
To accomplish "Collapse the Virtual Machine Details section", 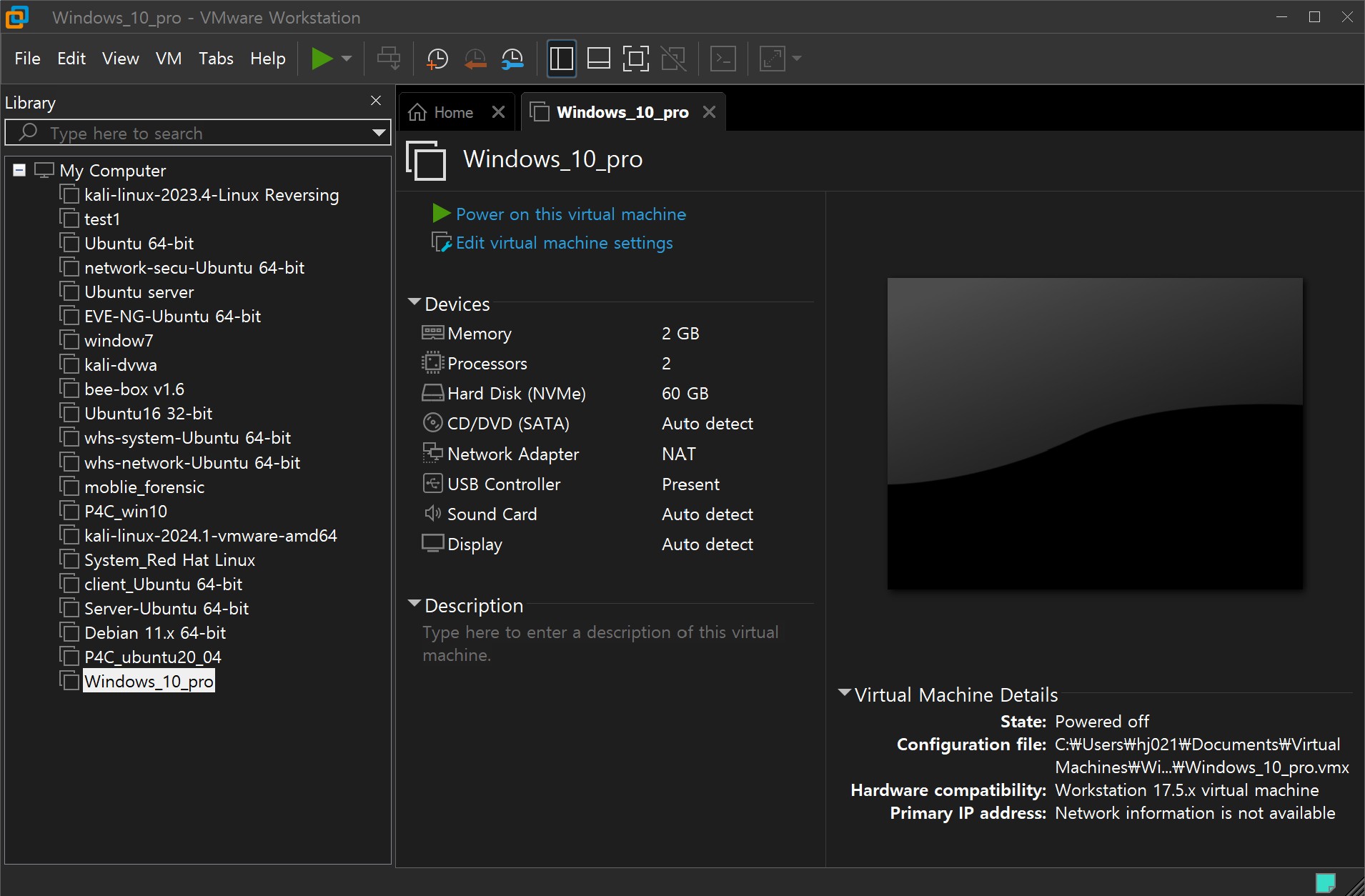I will pos(844,693).
